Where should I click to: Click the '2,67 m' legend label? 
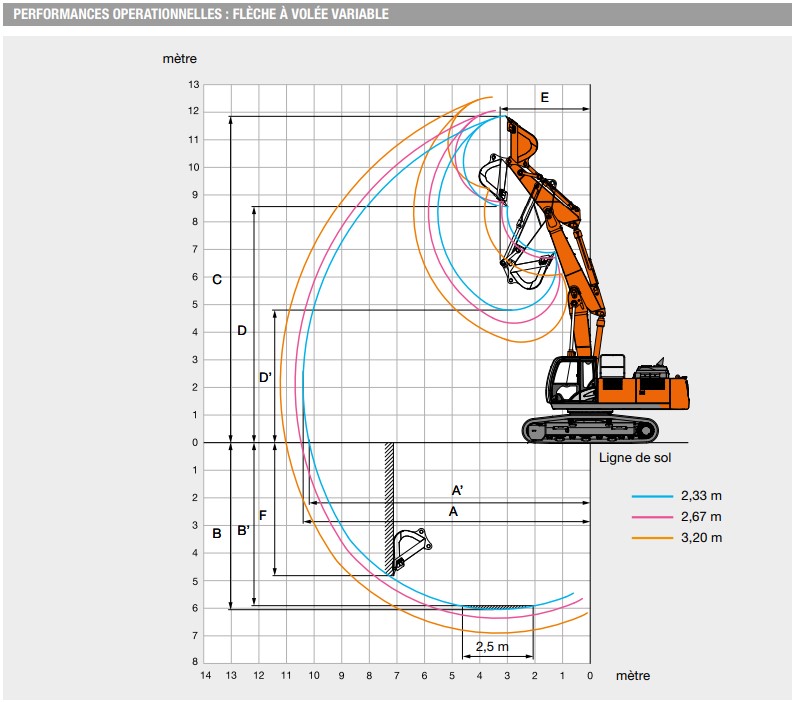tap(701, 517)
